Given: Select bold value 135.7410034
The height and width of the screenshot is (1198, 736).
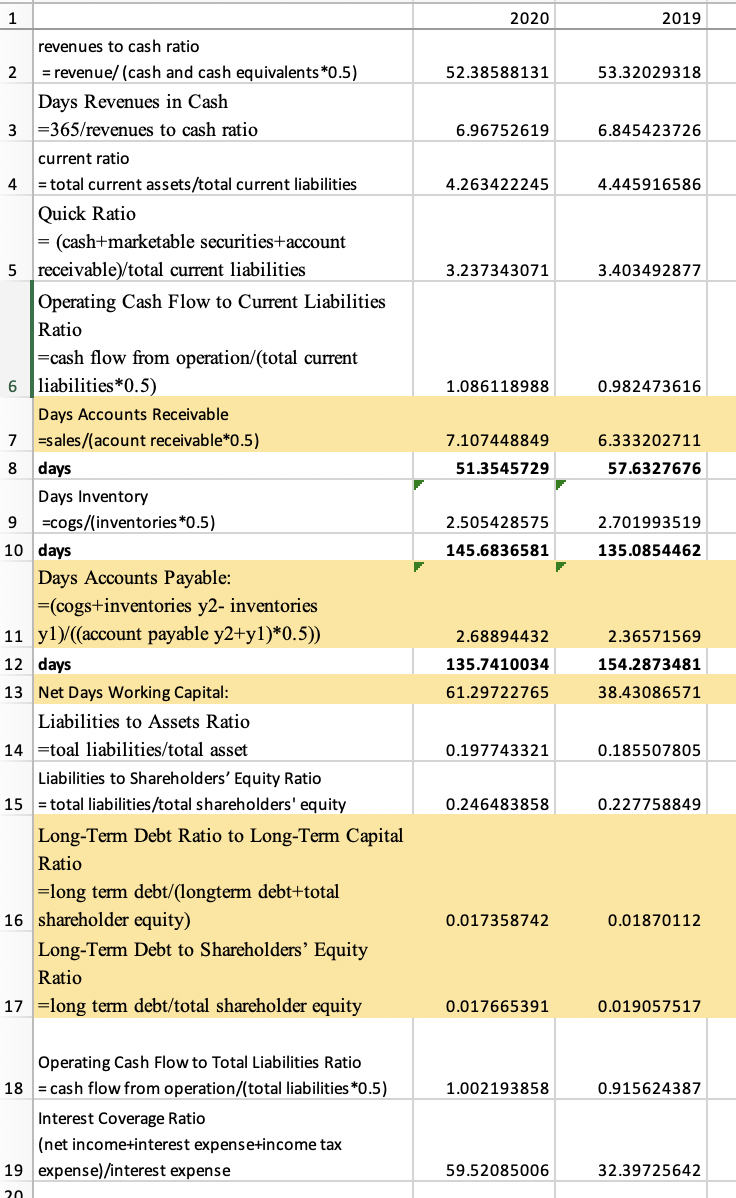Looking at the screenshot, I should point(484,662).
